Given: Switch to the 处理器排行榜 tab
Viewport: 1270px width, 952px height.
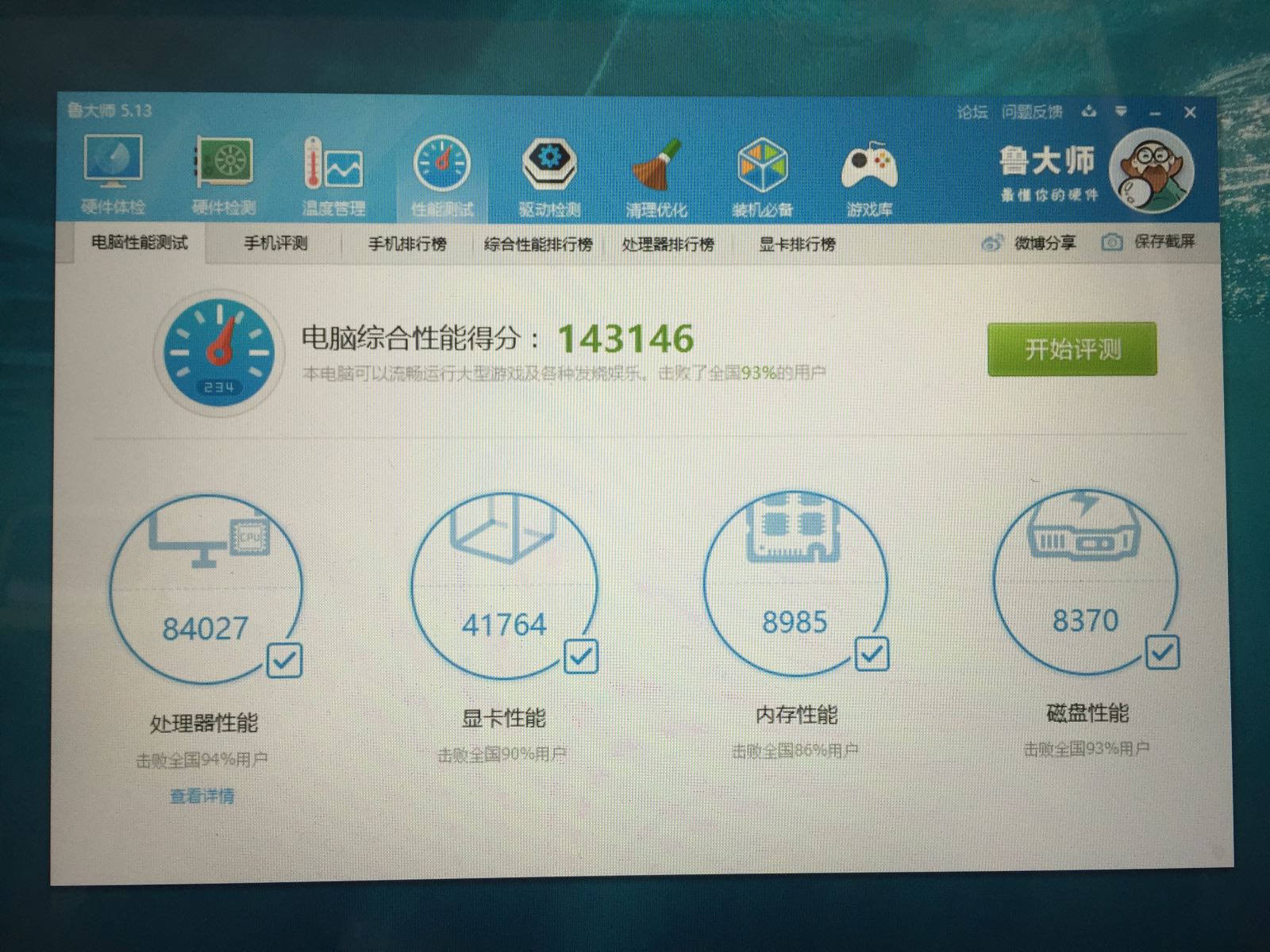Looking at the screenshot, I should pyautogui.click(x=668, y=245).
